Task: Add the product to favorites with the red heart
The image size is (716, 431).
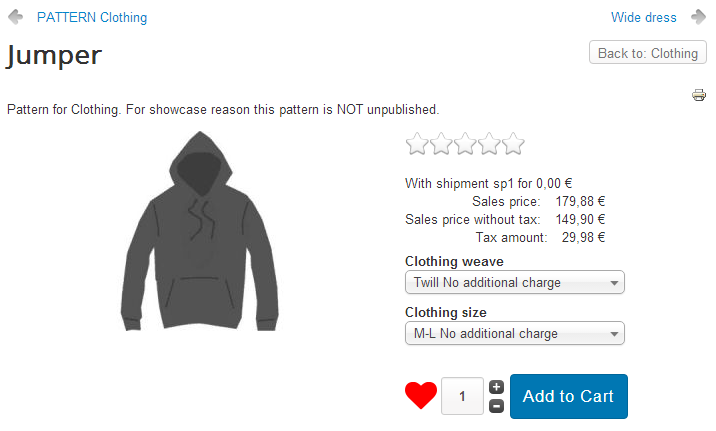Action: tap(421, 396)
